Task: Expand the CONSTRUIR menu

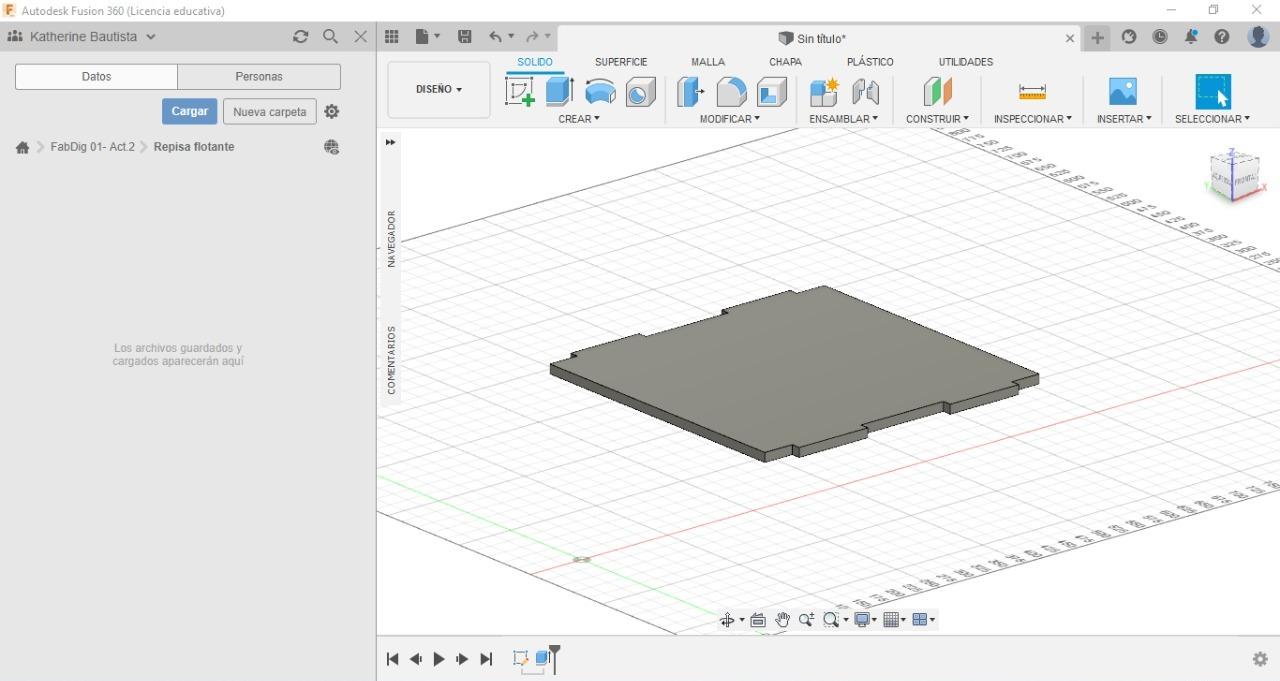Action: 937,118
